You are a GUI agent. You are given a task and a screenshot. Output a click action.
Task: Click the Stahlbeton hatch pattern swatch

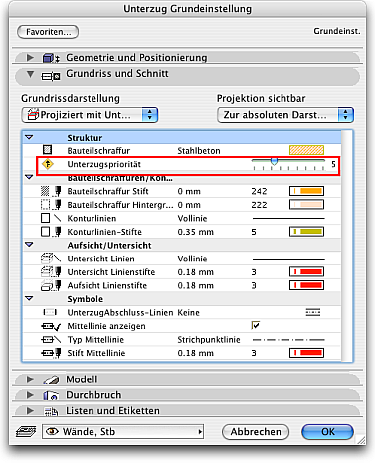(x=306, y=150)
